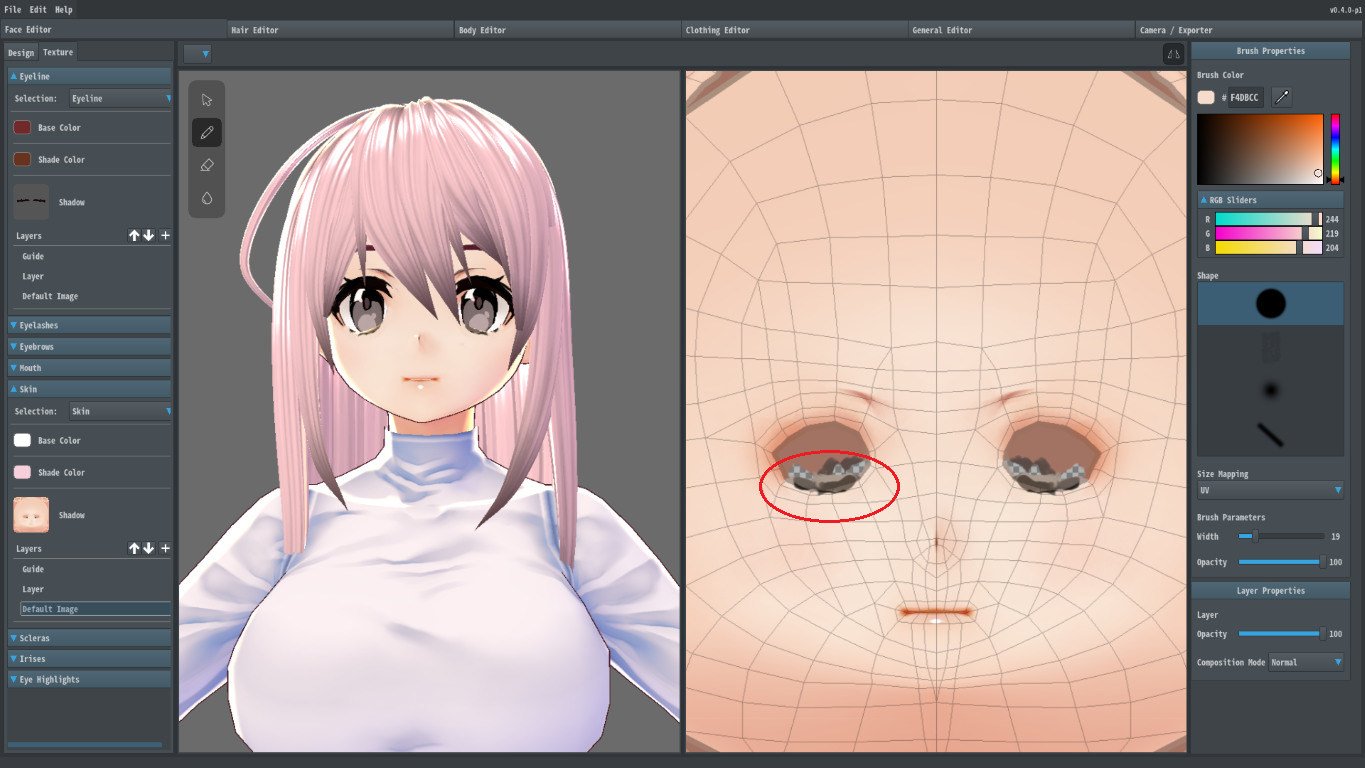Viewport: 1365px width, 768px height.
Task: Move Skin layer up with up arrow
Action: pos(134,549)
